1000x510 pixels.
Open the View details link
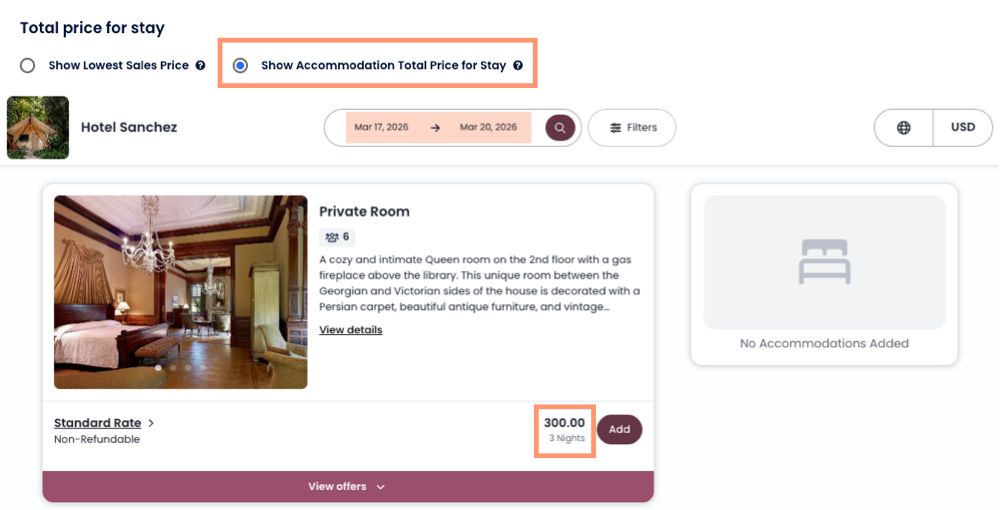[x=350, y=330]
